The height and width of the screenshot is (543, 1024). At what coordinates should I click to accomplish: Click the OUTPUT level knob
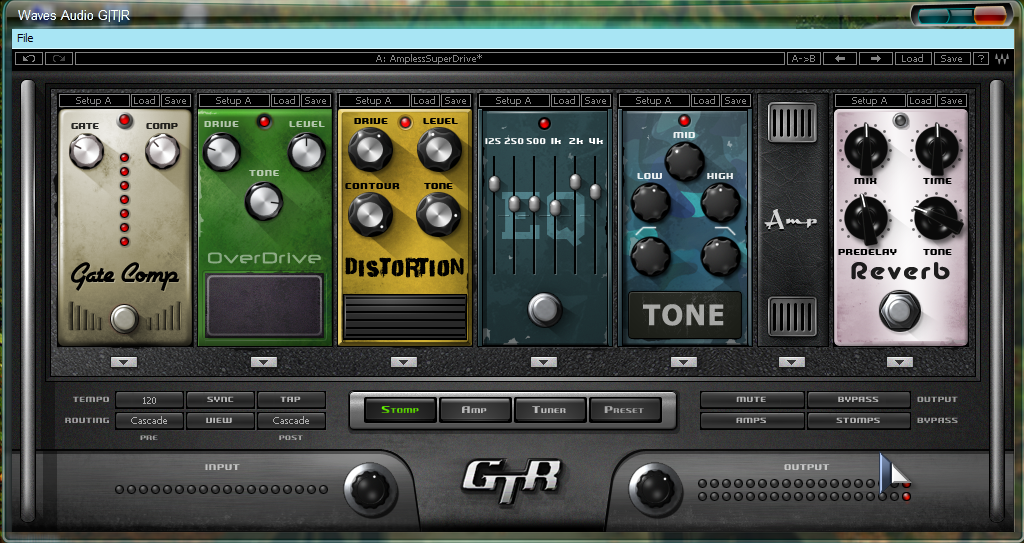pos(654,489)
